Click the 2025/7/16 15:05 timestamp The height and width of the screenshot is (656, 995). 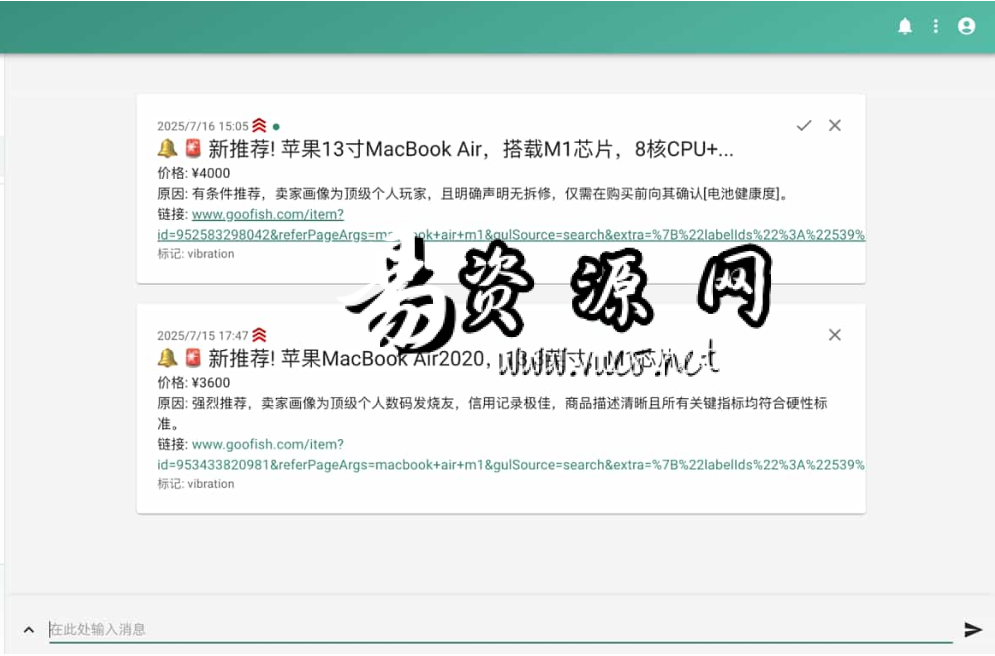pos(203,126)
